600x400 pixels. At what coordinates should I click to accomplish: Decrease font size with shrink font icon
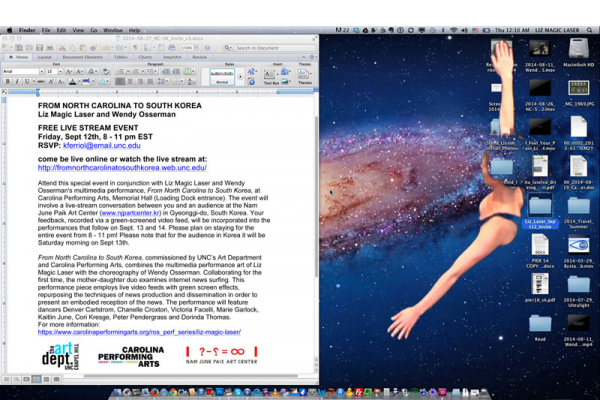[x=79, y=72]
